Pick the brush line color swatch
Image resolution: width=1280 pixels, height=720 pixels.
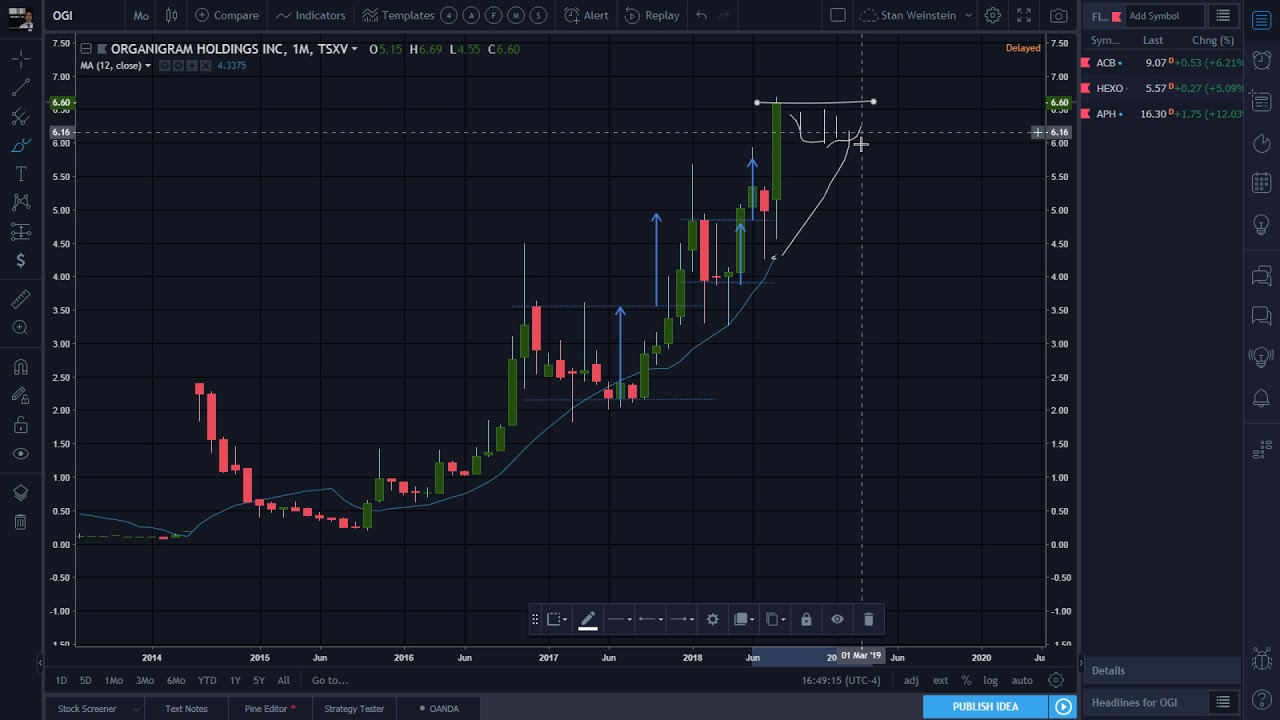click(x=588, y=620)
